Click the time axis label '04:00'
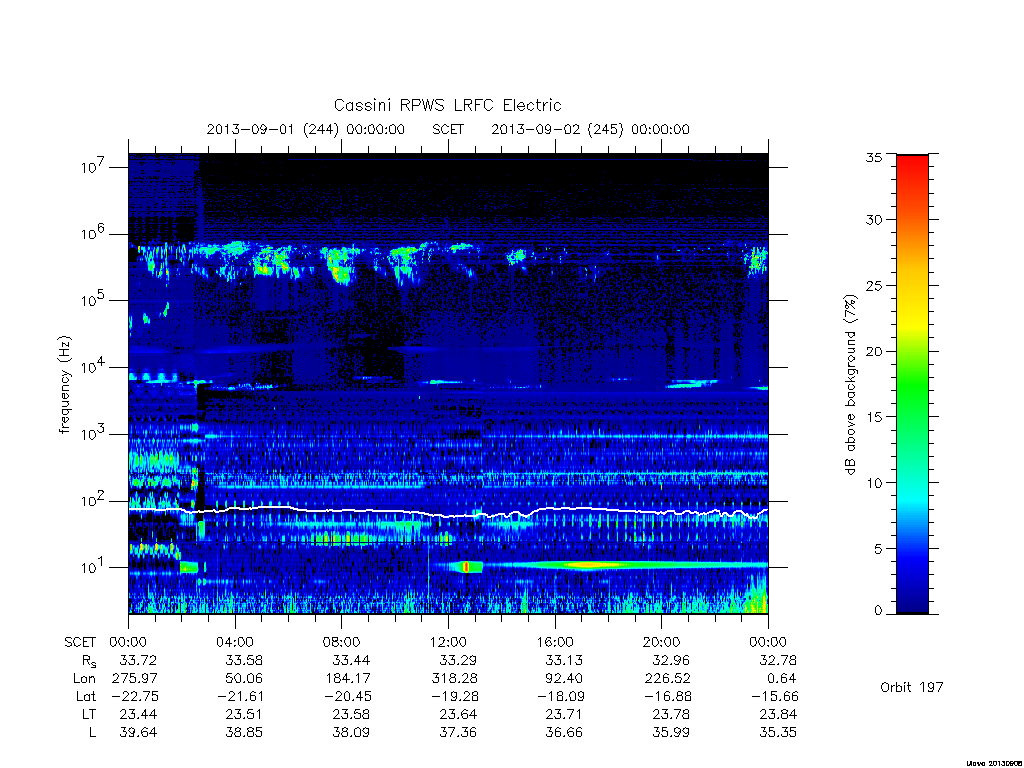Viewport: 1024px width, 768px height. click(235, 642)
